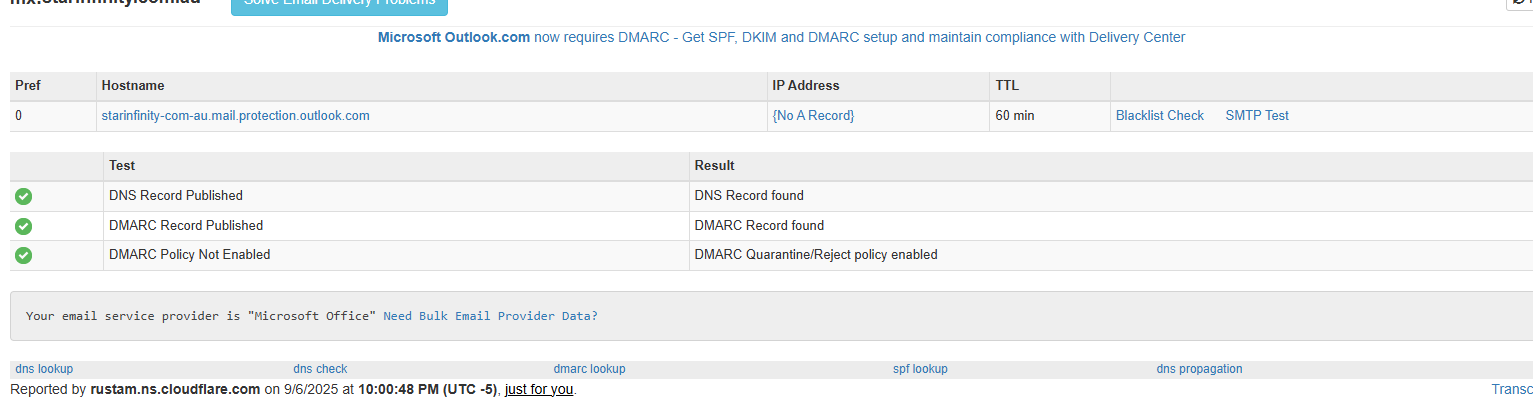Start the SMTP Test link
The image size is (1533, 409).
1256,116
